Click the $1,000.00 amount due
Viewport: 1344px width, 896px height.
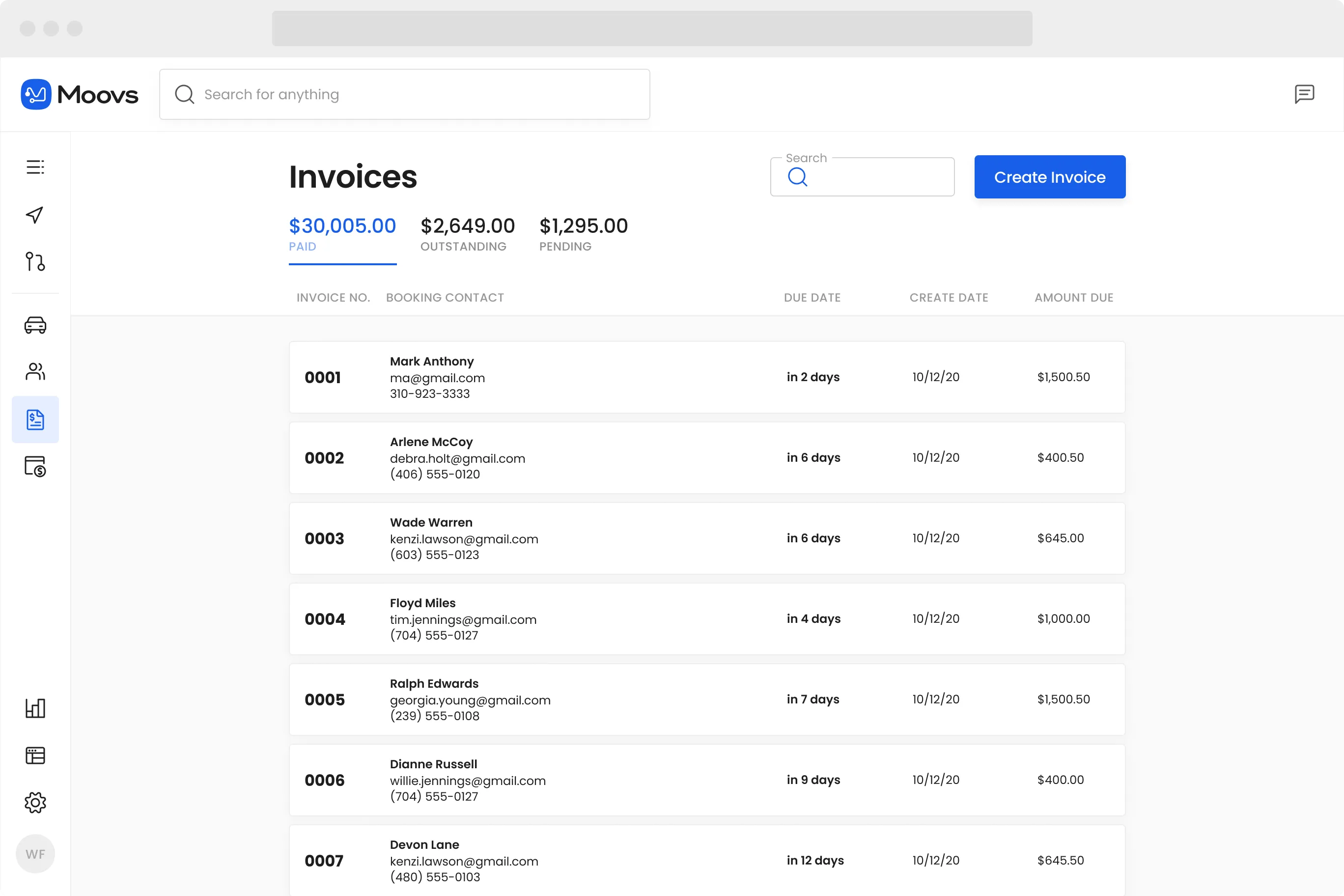[1064, 619]
